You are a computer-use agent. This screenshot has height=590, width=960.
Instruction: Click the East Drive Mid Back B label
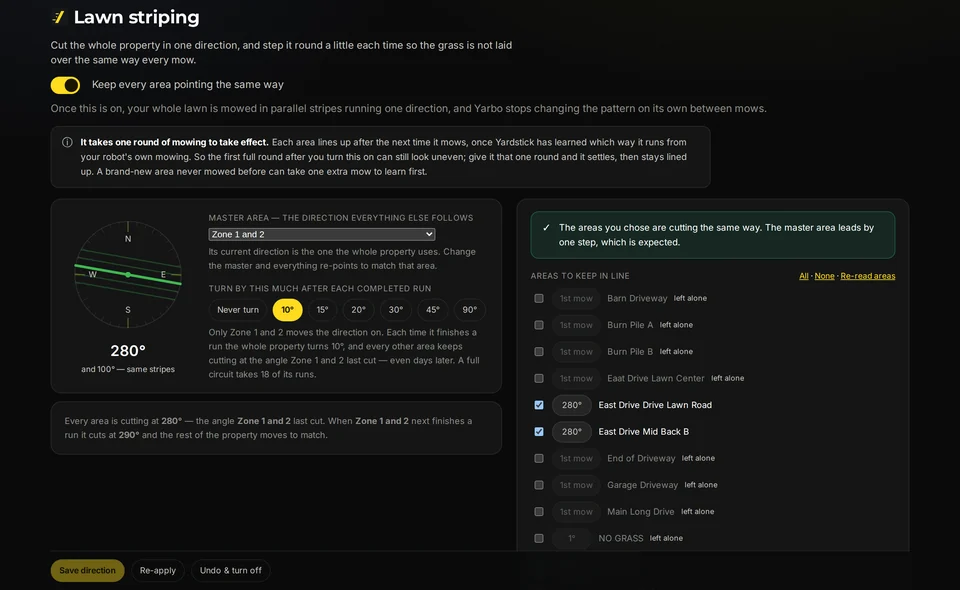point(643,432)
